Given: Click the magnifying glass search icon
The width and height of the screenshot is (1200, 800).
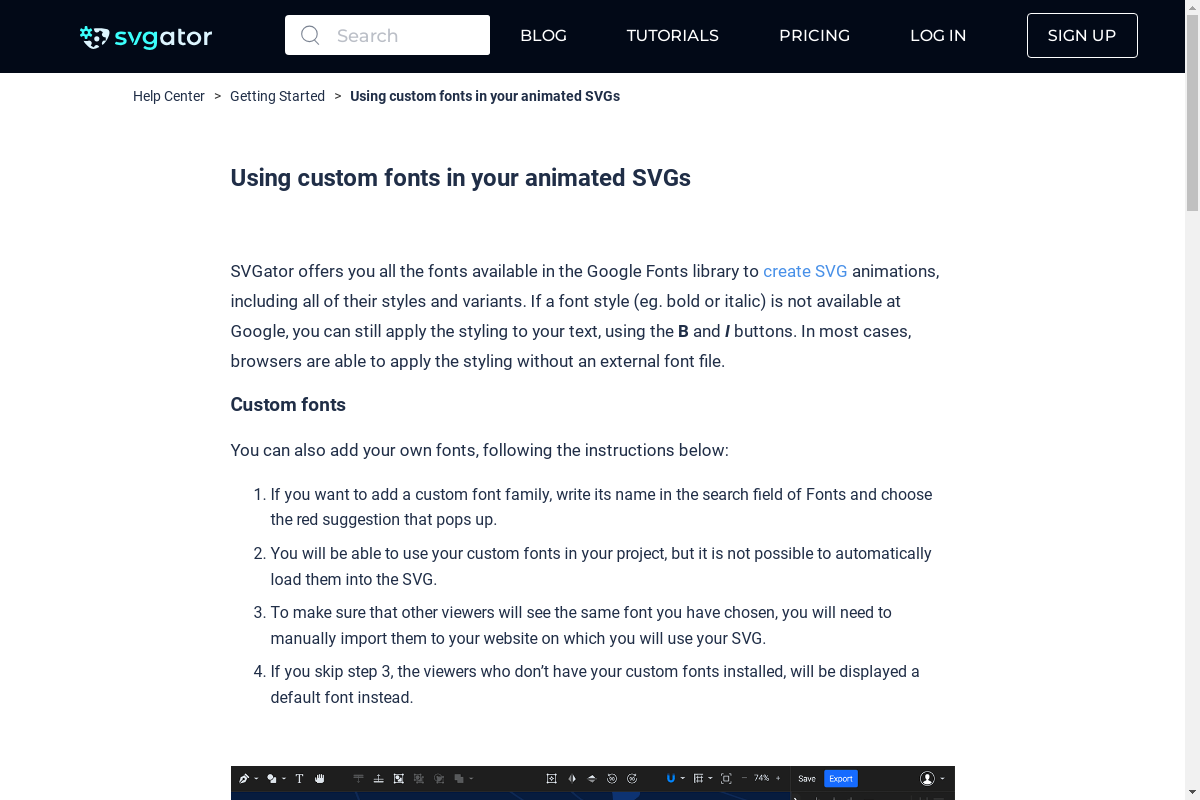Looking at the screenshot, I should point(310,35).
